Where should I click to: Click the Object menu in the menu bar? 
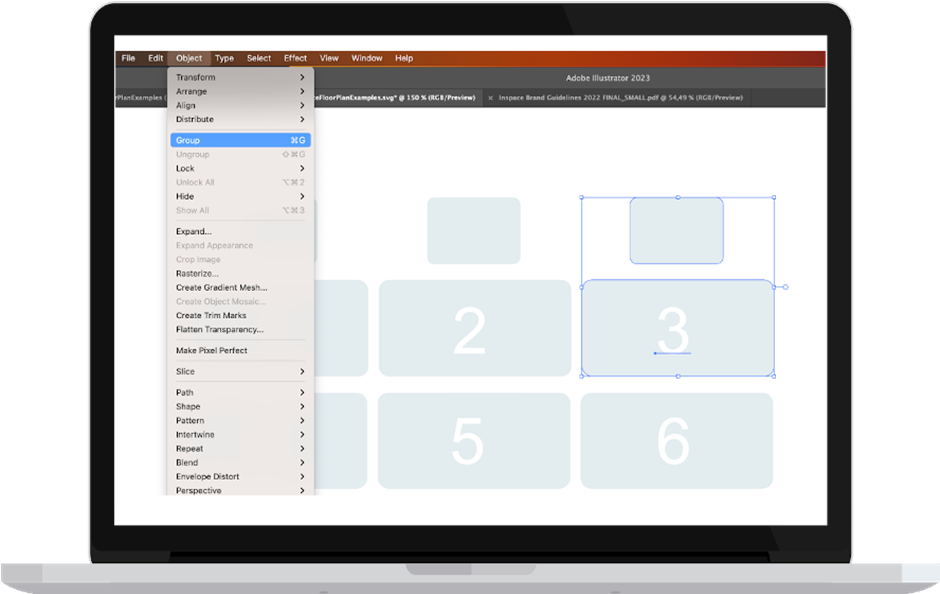[189, 58]
